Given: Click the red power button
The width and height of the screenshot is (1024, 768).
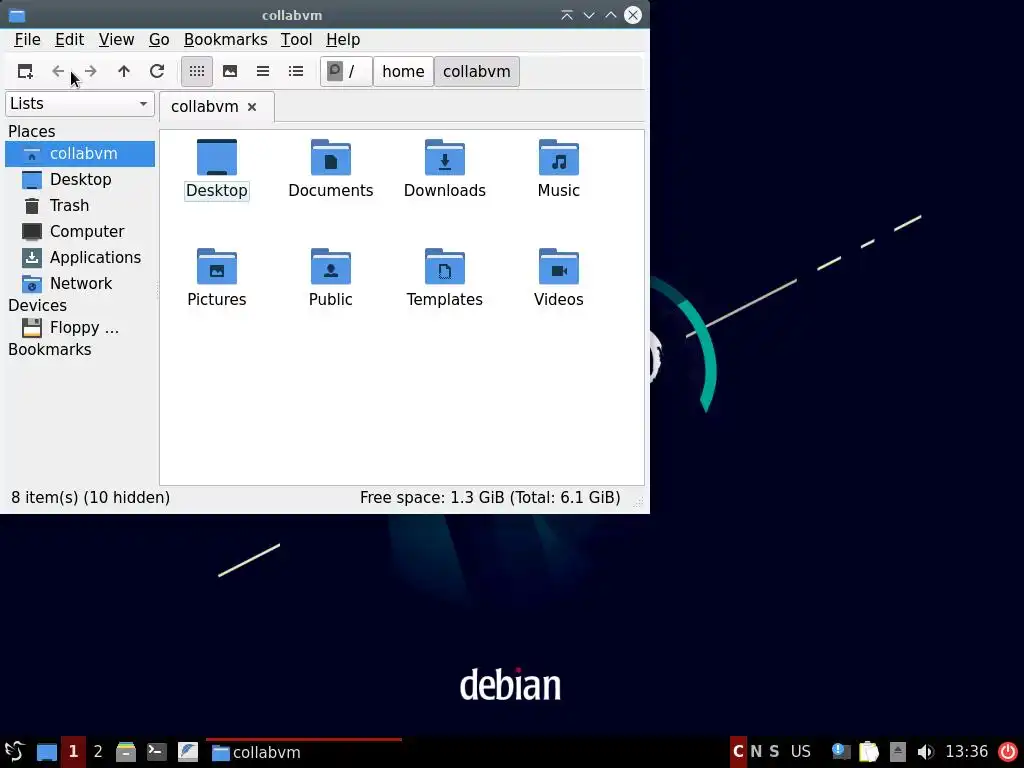Looking at the screenshot, I should pyautogui.click(x=1008, y=752).
